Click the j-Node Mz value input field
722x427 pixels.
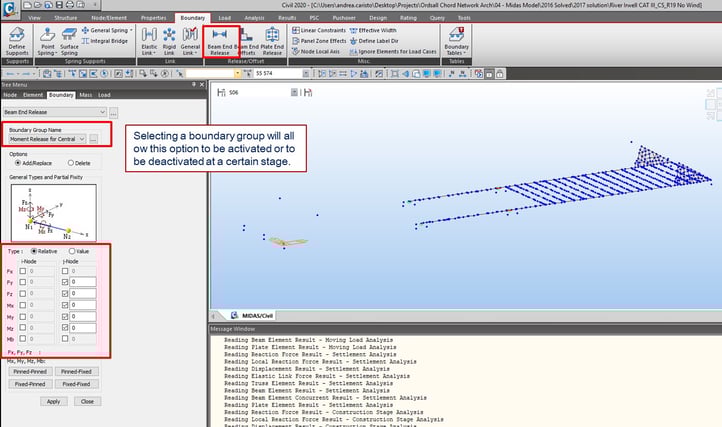pos(83,328)
